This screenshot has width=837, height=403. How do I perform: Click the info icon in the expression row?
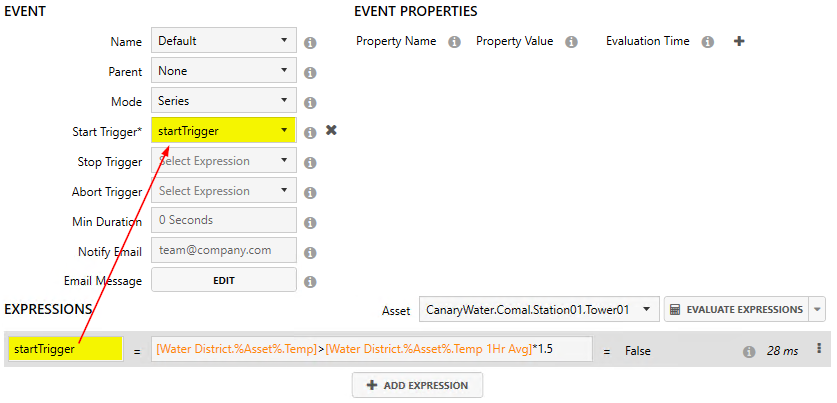748,351
